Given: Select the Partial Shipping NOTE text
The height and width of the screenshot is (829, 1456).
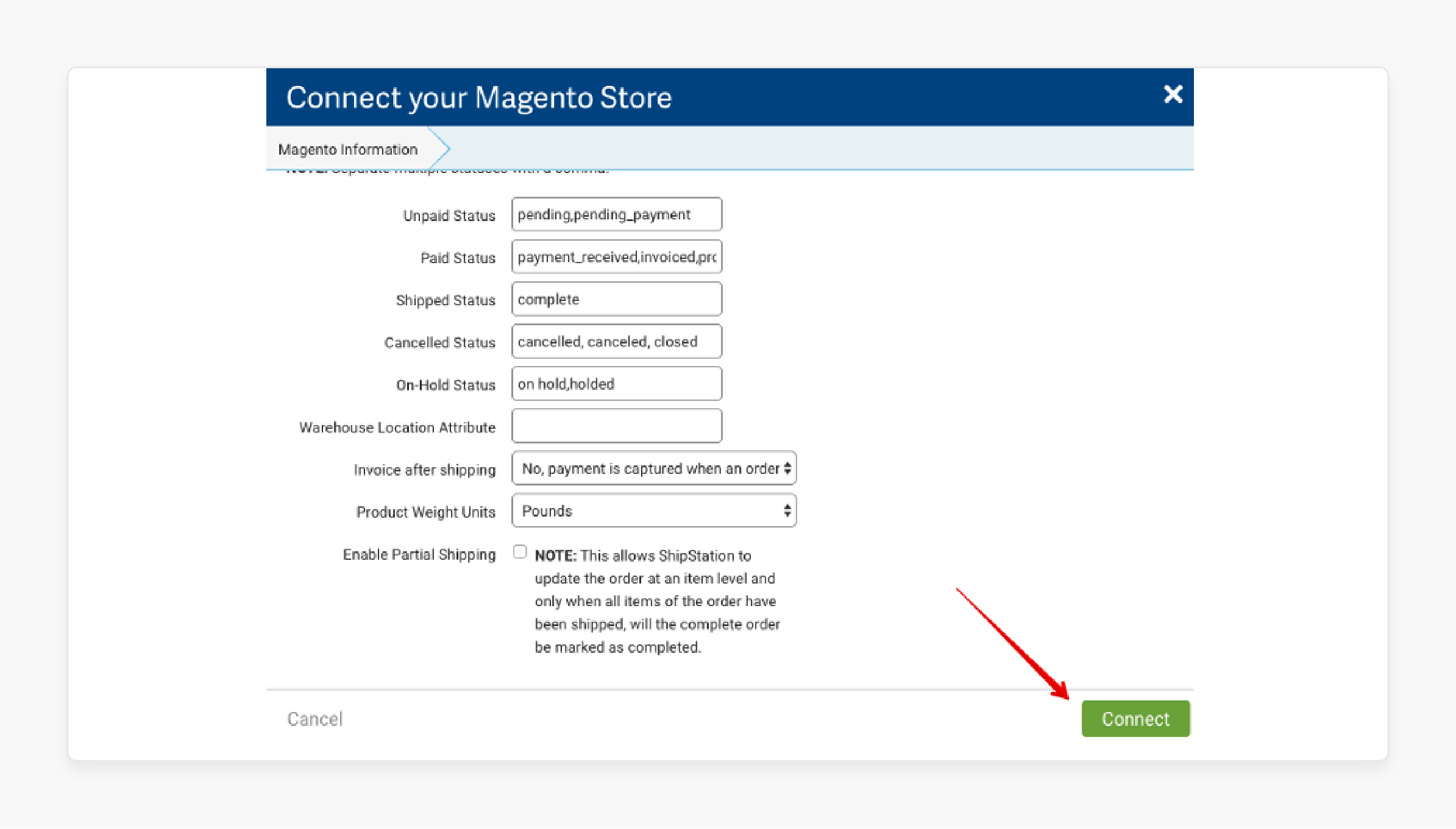Looking at the screenshot, I should tap(657, 601).
